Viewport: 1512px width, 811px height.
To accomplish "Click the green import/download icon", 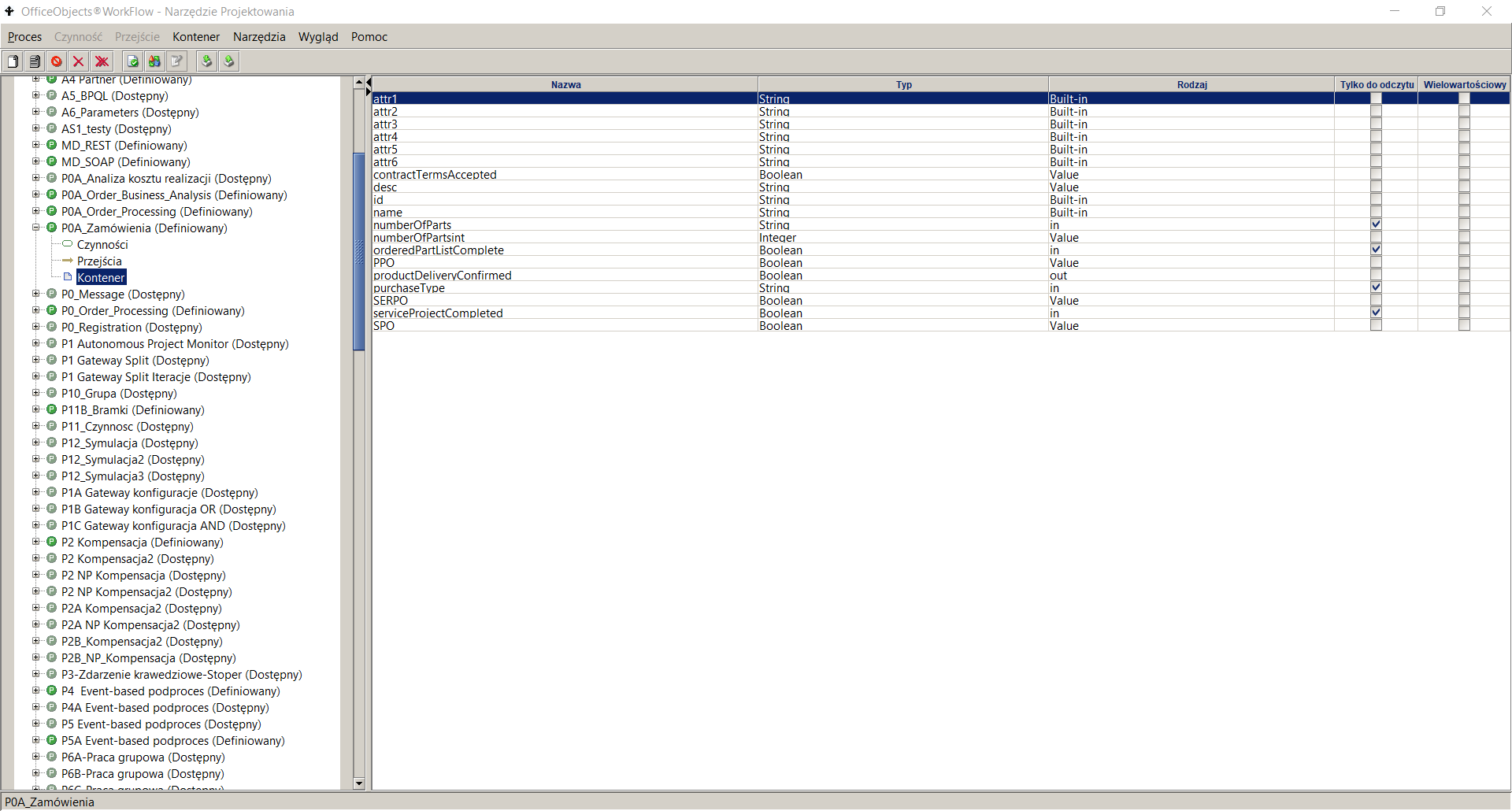I will tap(206, 61).
